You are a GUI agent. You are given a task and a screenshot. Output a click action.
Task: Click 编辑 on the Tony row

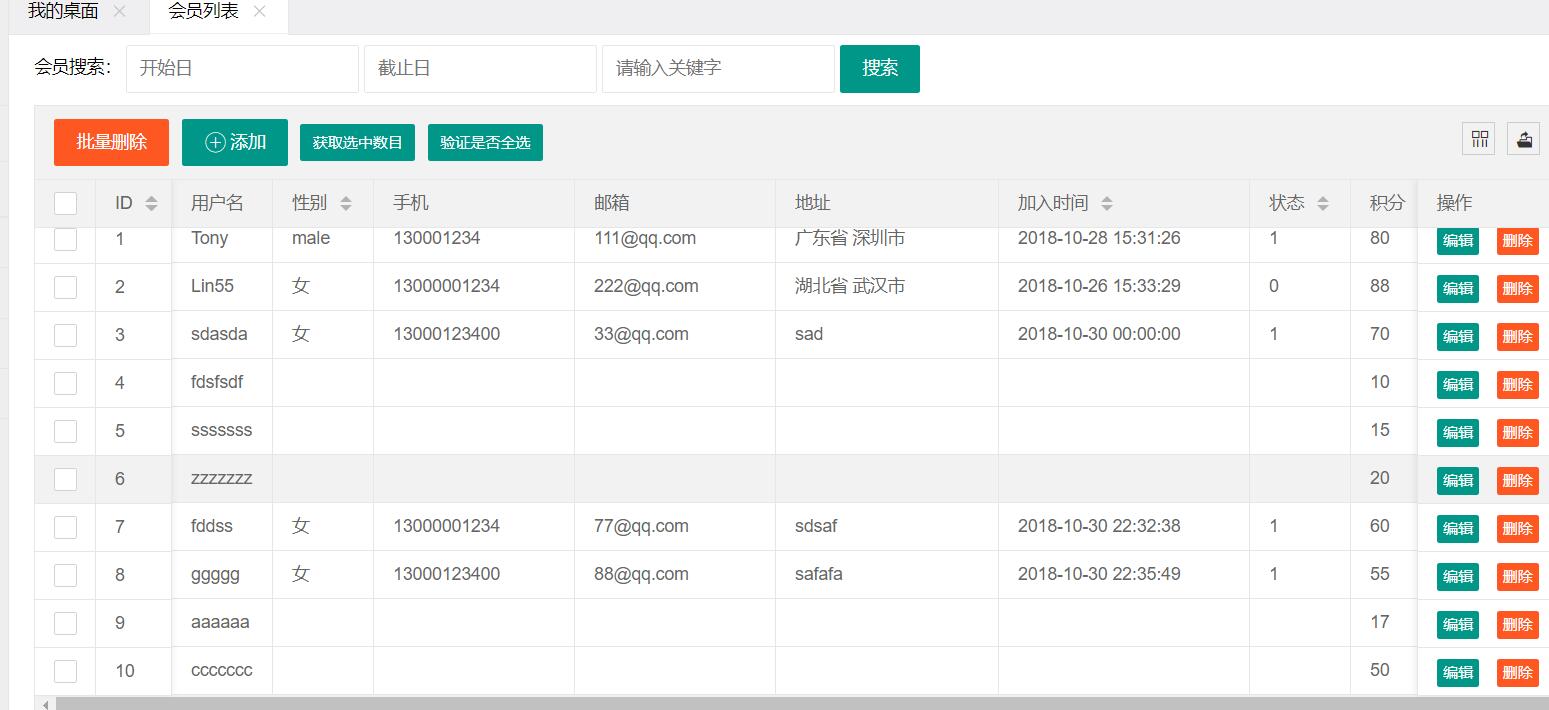pyautogui.click(x=1457, y=240)
